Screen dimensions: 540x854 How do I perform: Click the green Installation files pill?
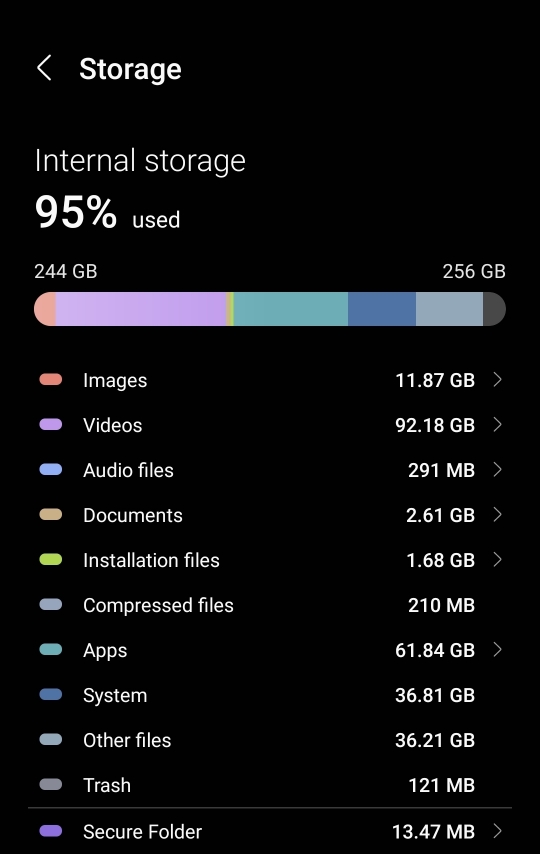pos(51,559)
